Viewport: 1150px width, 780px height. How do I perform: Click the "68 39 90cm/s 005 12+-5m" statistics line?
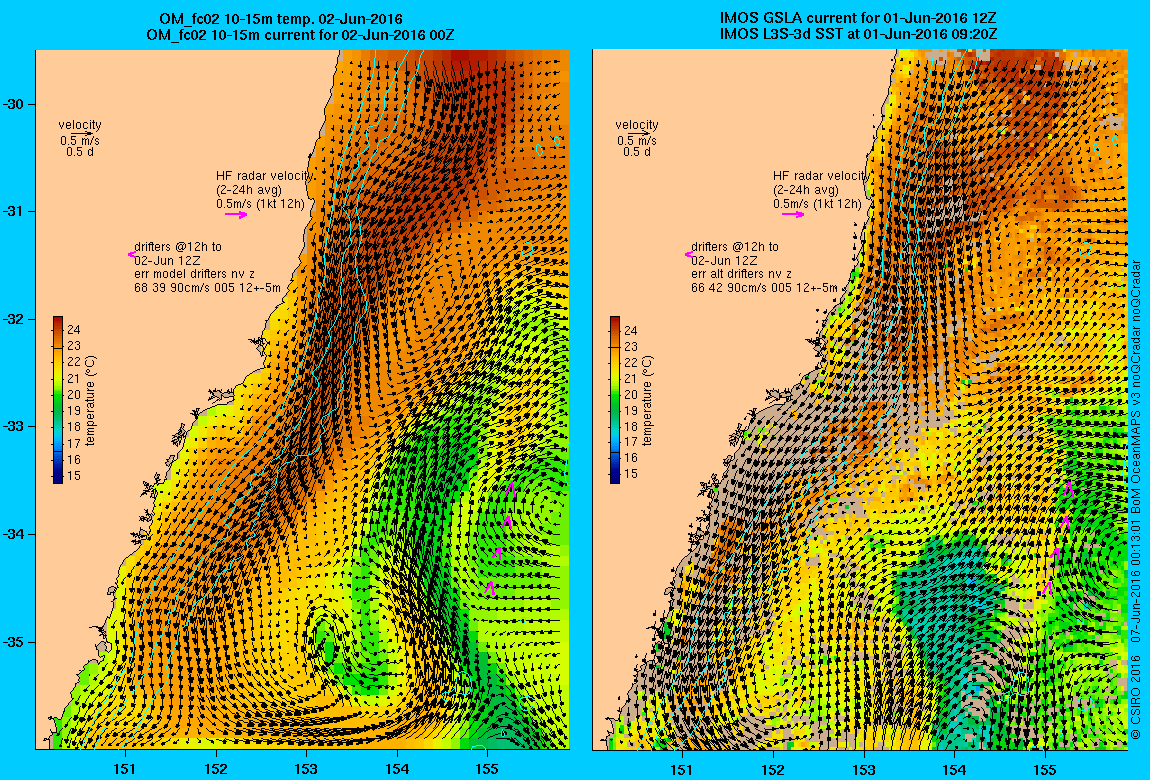point(208,287)
